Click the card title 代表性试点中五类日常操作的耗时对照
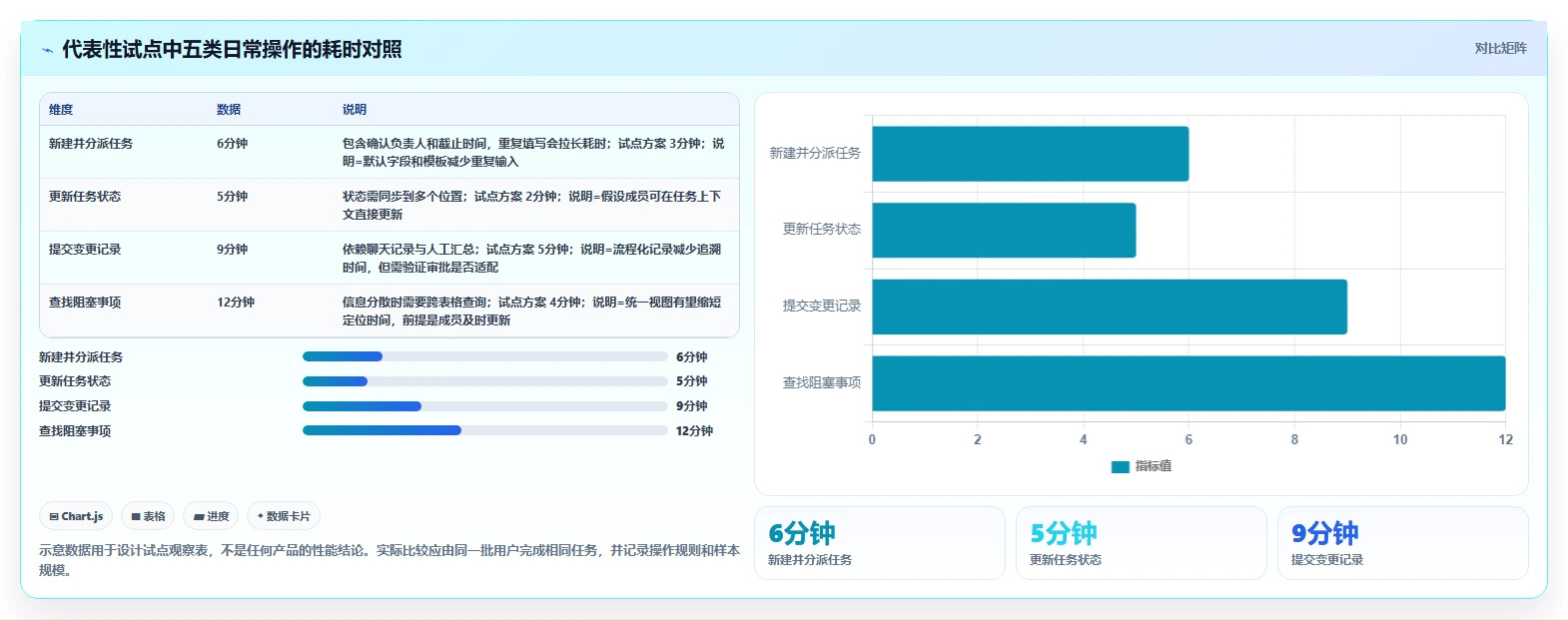This screenshot has height=620, width=1568. click(232, 50)
